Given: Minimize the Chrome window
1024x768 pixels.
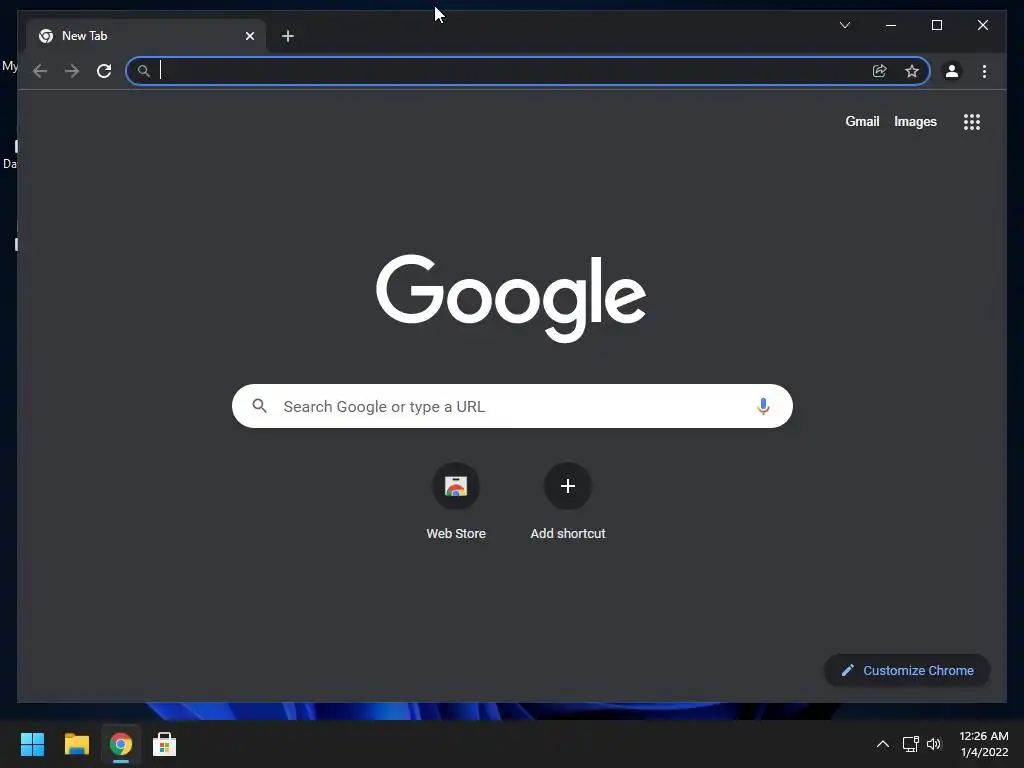Looking at the screenshot, I should coord(891,25).
